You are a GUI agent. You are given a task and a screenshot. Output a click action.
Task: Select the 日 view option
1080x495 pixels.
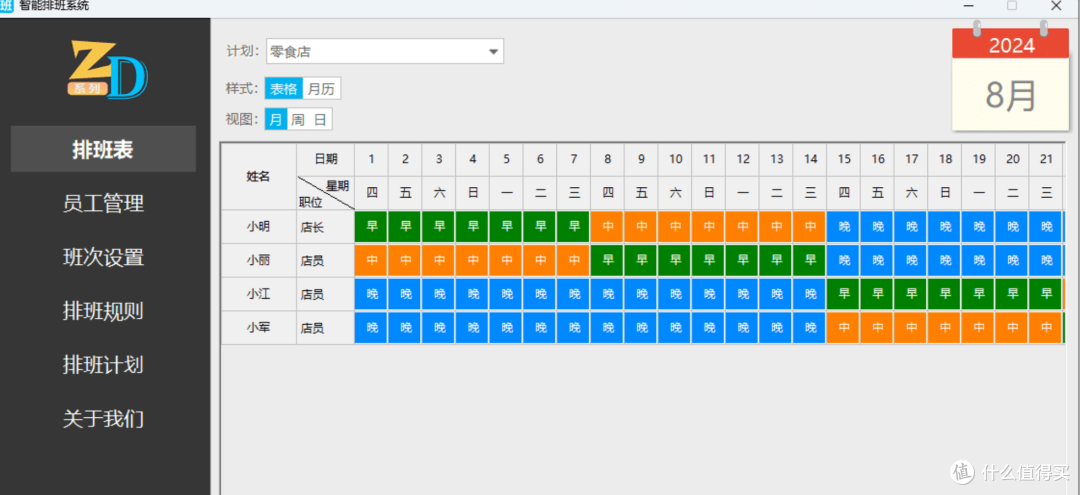pyautogui.click(x=320, y=119)
